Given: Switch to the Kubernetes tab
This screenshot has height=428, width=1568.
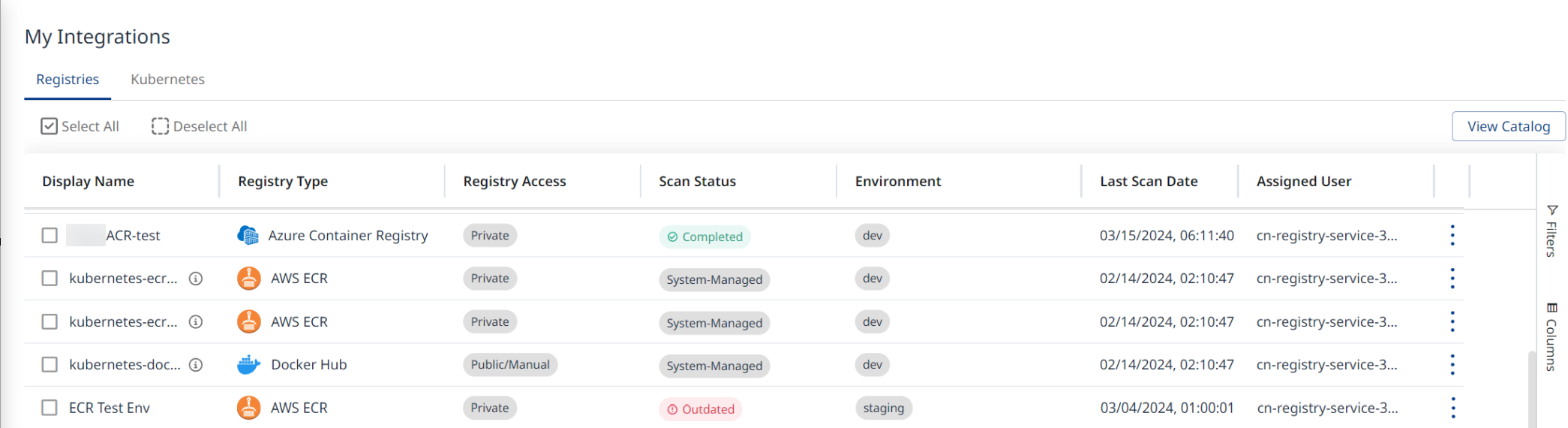Looking at the screenshot, I should tap(167, 80).
